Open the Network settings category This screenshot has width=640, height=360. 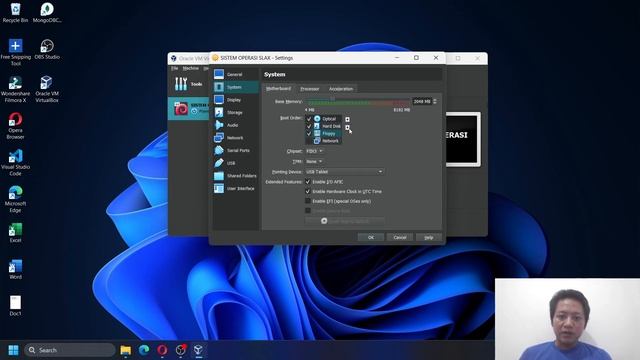tap(235, 138)
